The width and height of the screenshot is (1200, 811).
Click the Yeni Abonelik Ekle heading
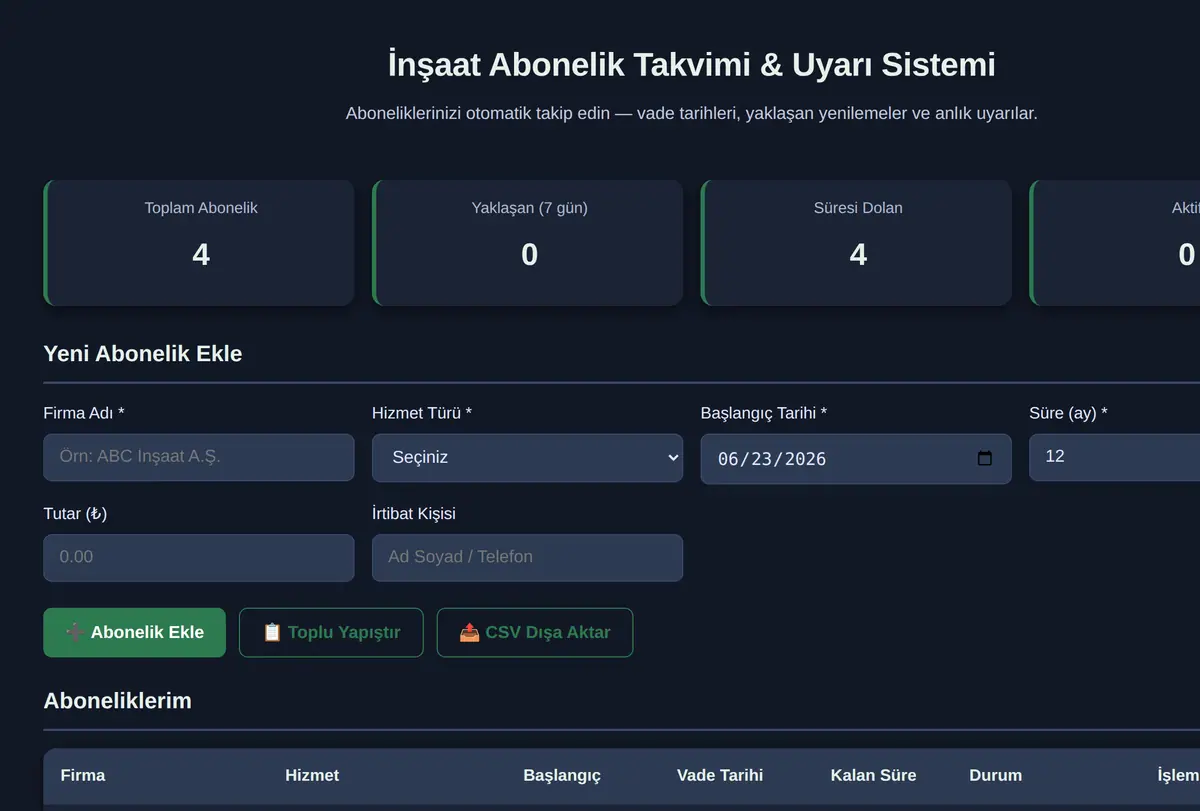pos(143,353)
